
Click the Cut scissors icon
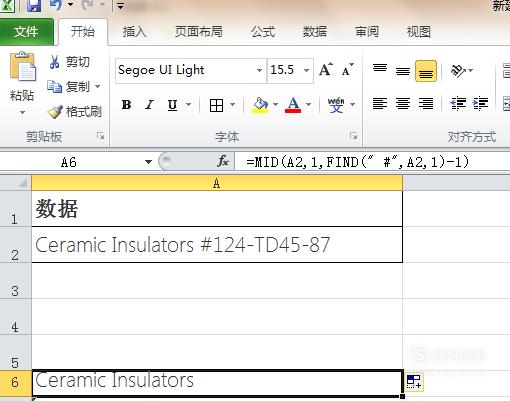click(54, 62)
